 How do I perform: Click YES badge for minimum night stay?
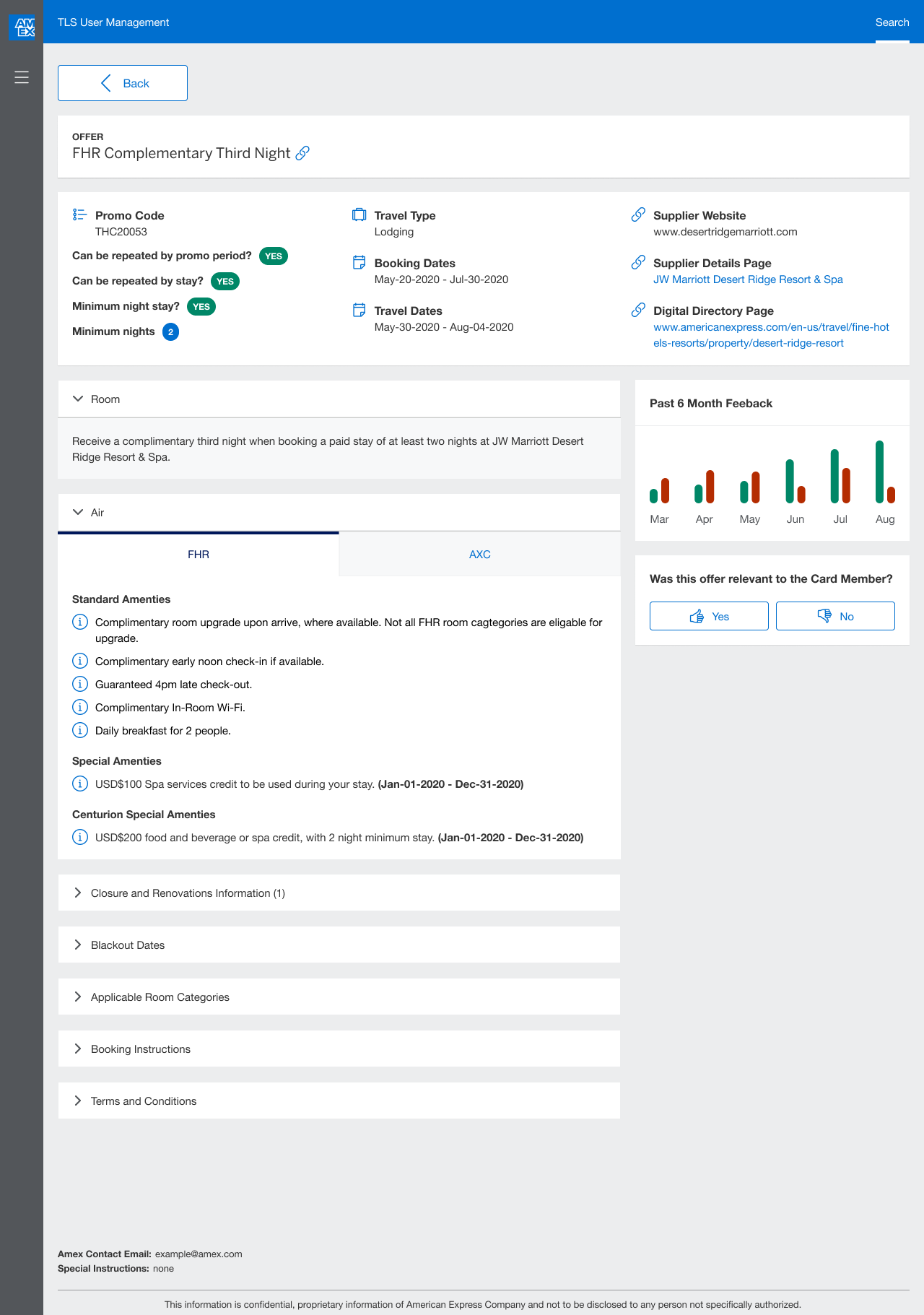pos(201,307)
